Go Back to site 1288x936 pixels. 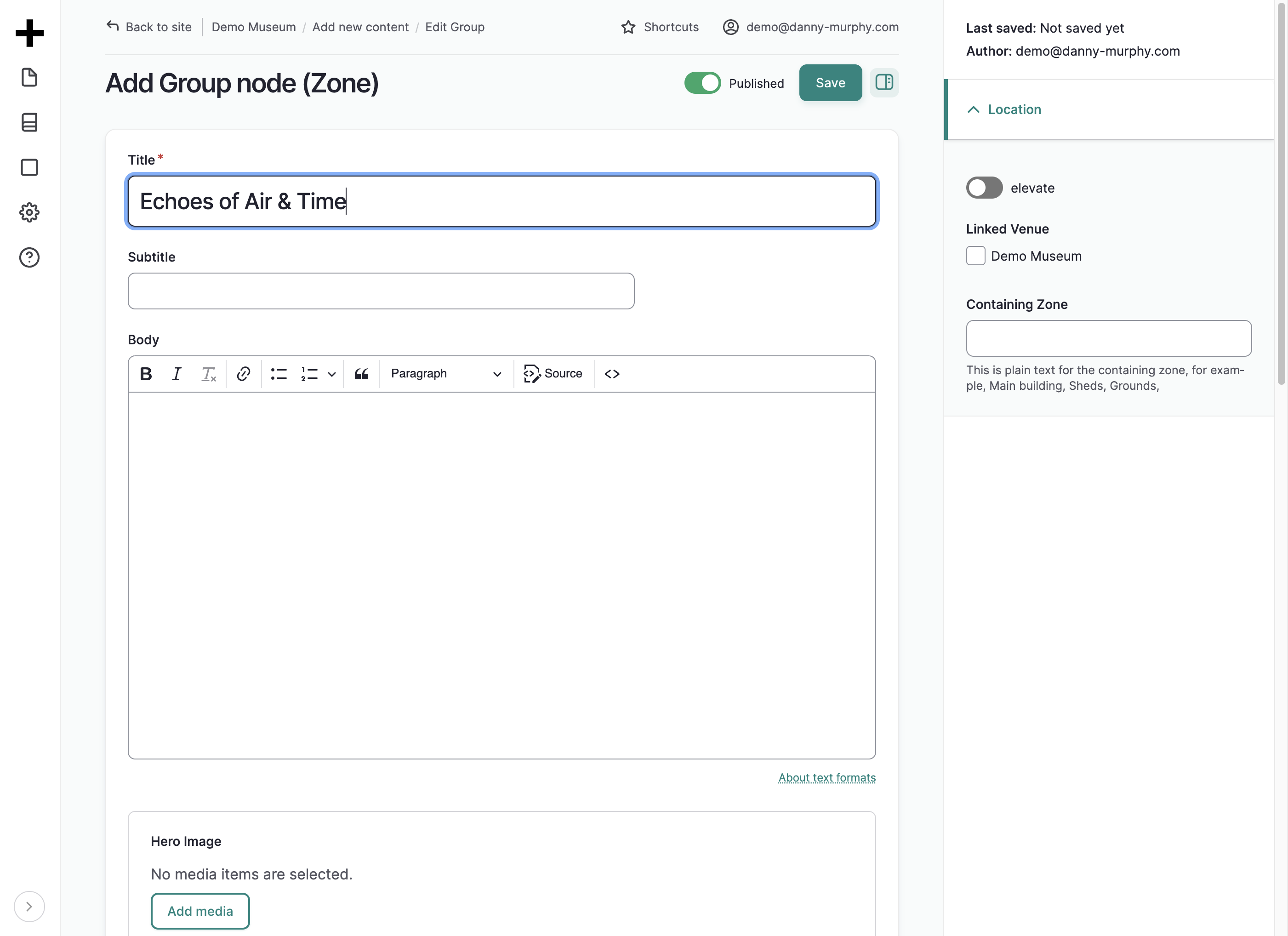(149, 27)
